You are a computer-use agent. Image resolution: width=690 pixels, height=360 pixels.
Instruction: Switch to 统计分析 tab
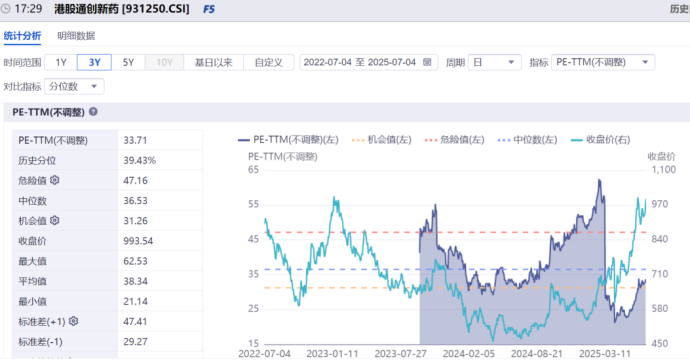click(x=22, y=36)
